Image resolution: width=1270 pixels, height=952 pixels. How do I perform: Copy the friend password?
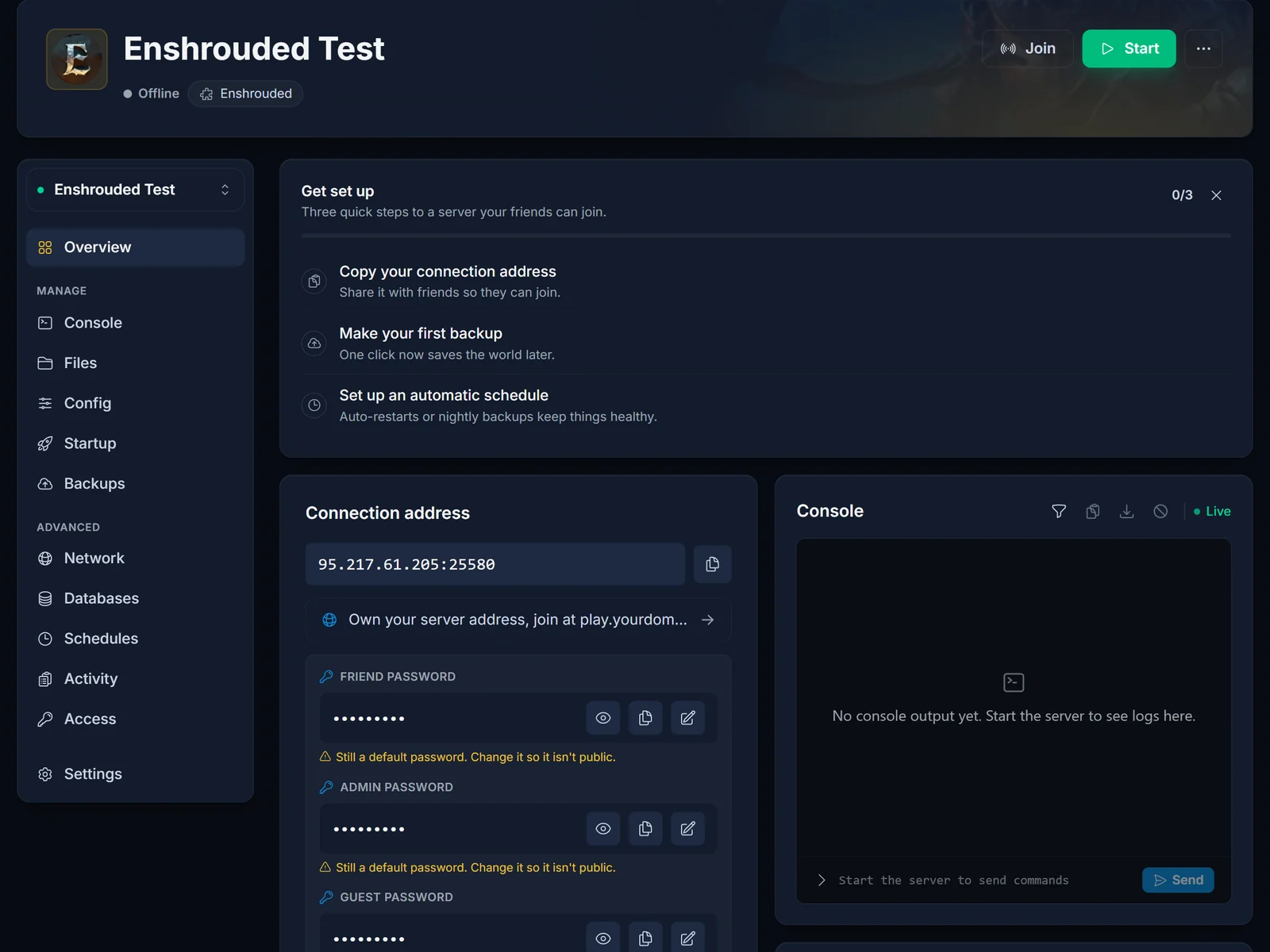pos(645,718)
